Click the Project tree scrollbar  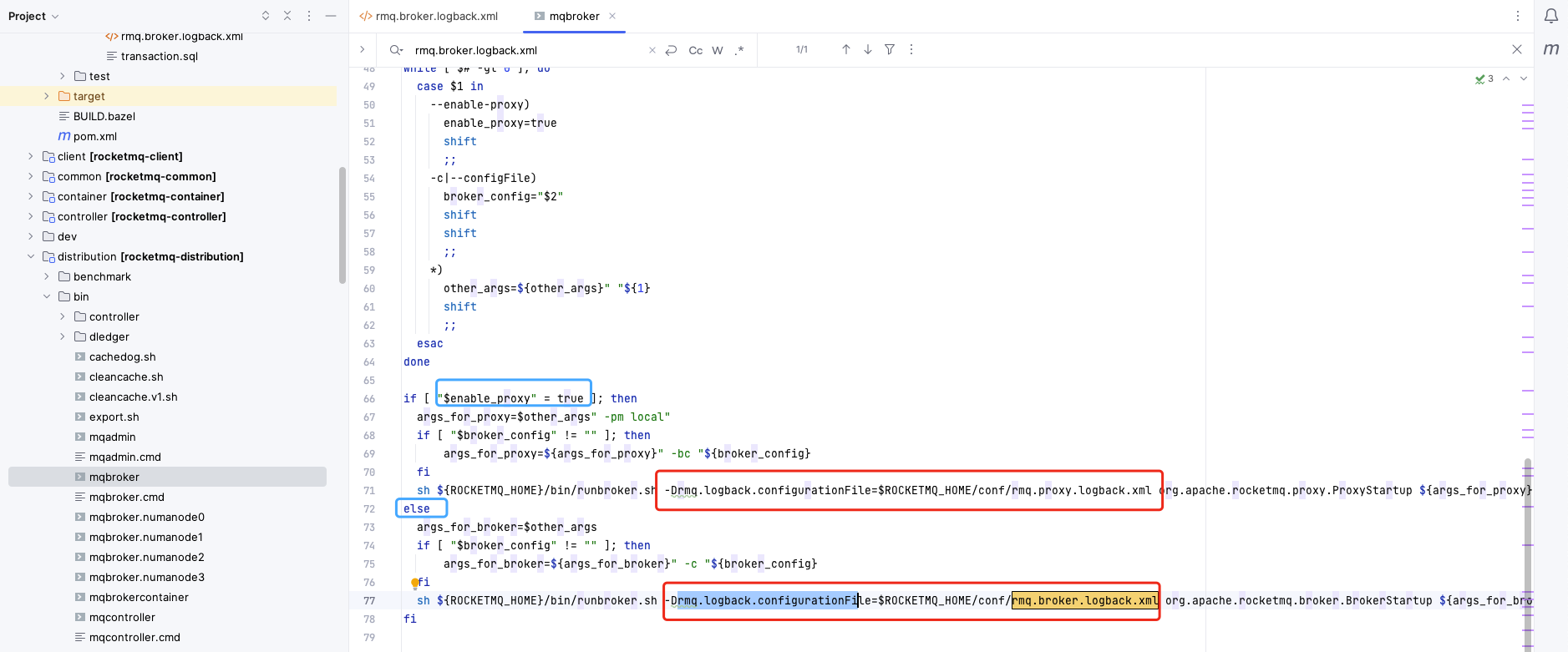[x=342, y=225]
